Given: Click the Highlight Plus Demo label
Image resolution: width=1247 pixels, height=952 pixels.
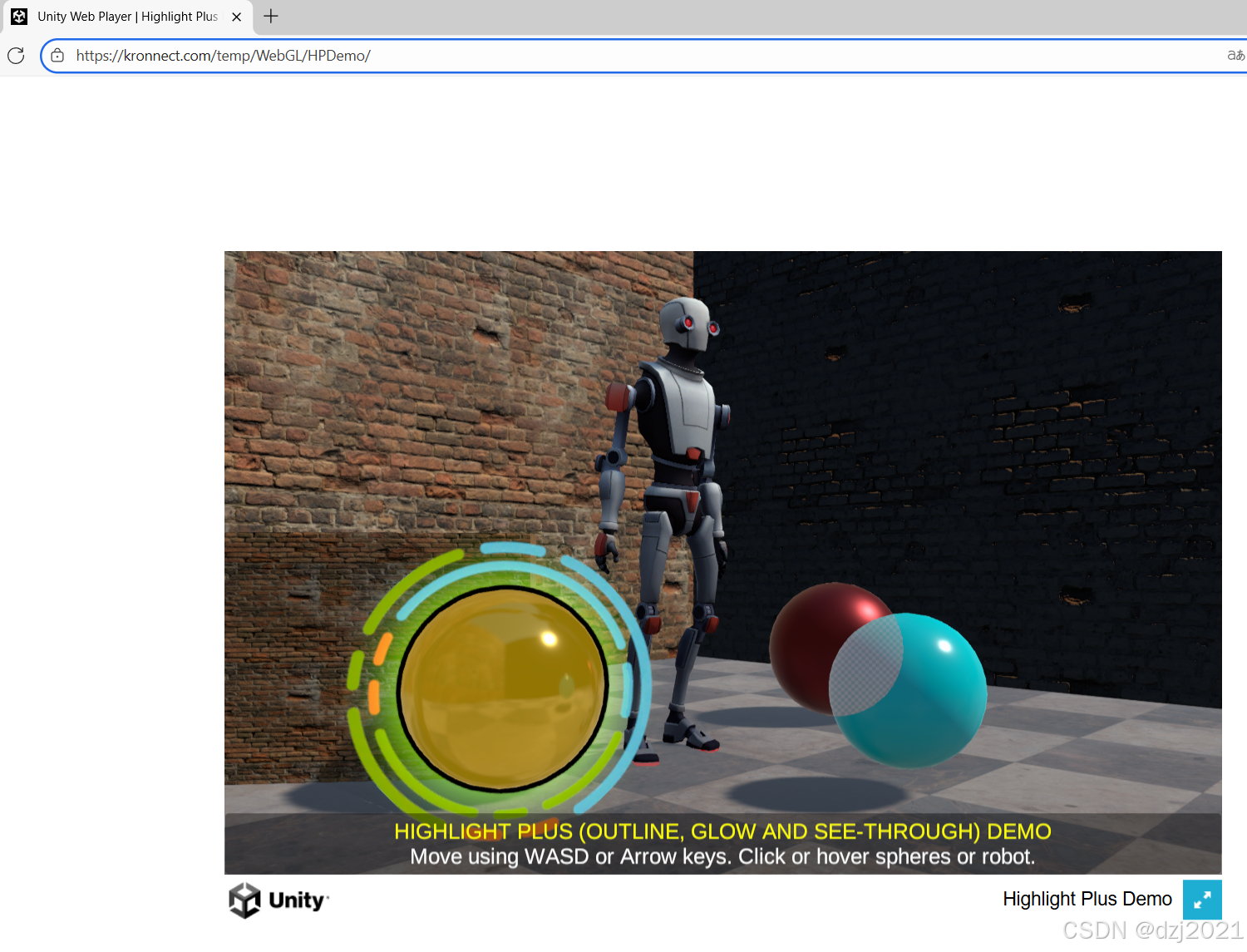Looking at the screenshot, I should pos(1087,899).
